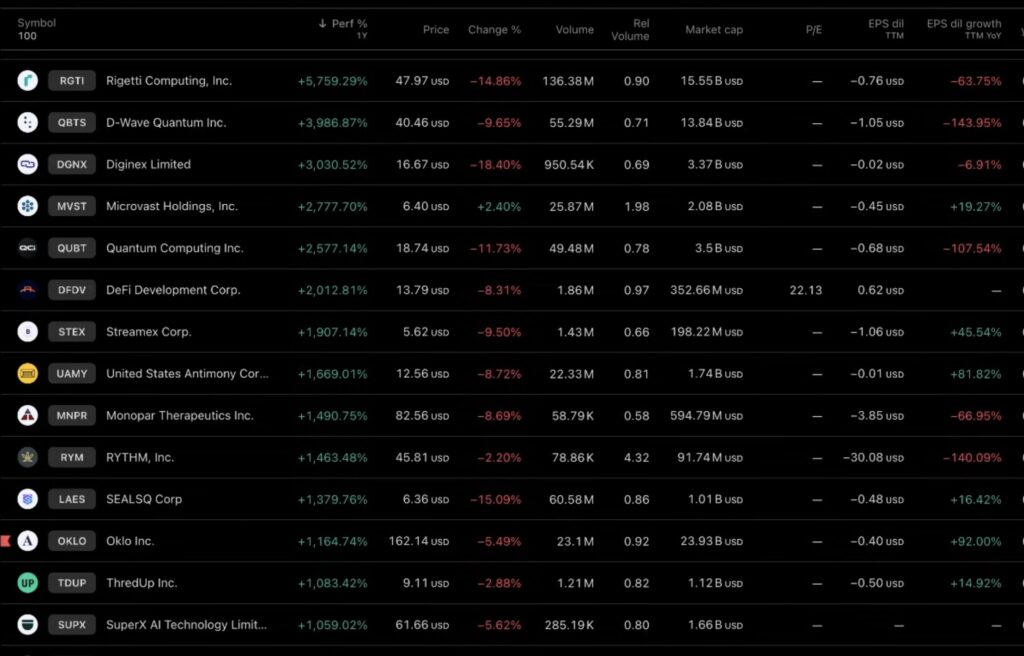Viewport: 1024px width, 656px height.
Task: Click the Rel Volume column header
Action: [x=630, y=30]
